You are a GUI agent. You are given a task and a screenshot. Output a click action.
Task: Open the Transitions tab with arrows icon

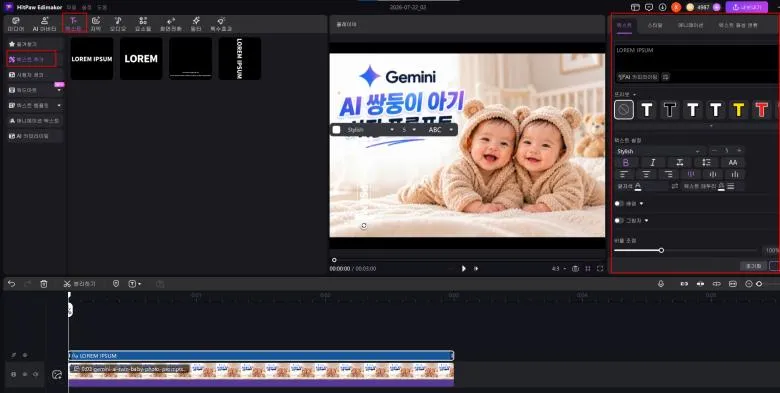(171, 24)
